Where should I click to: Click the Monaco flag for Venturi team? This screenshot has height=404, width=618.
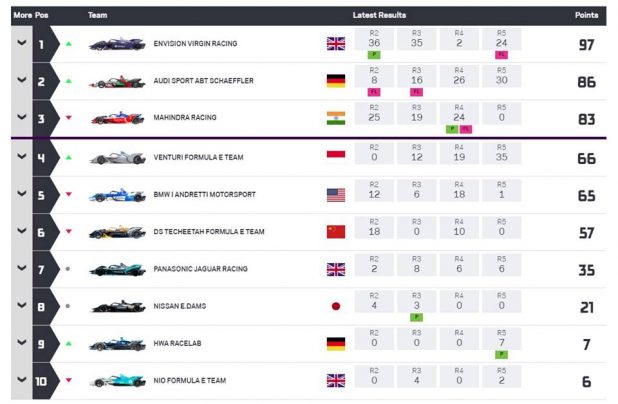click(x=335, y=157)
